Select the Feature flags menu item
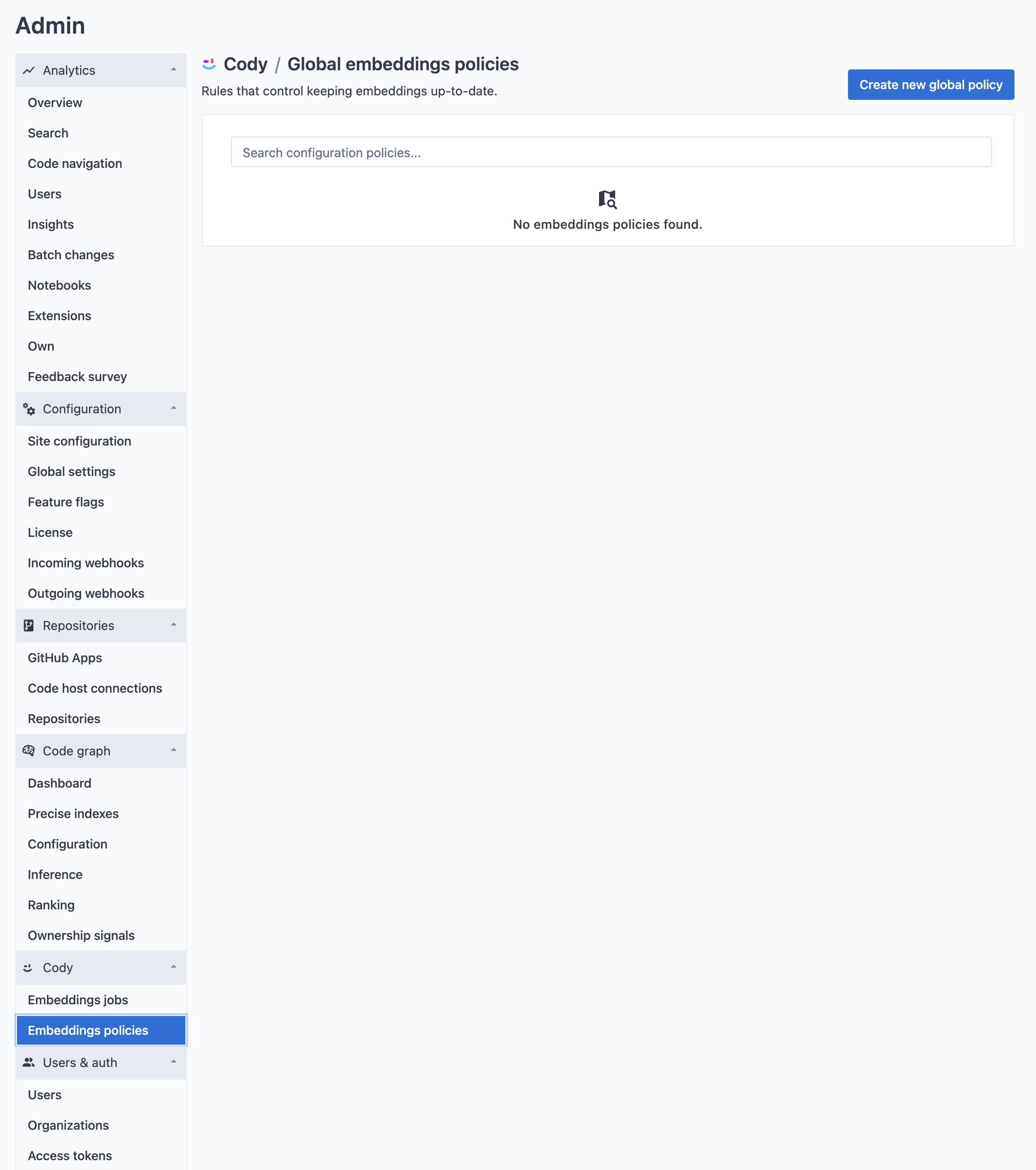This screenshot has height=1170, width=1036. tap(66, 502)
